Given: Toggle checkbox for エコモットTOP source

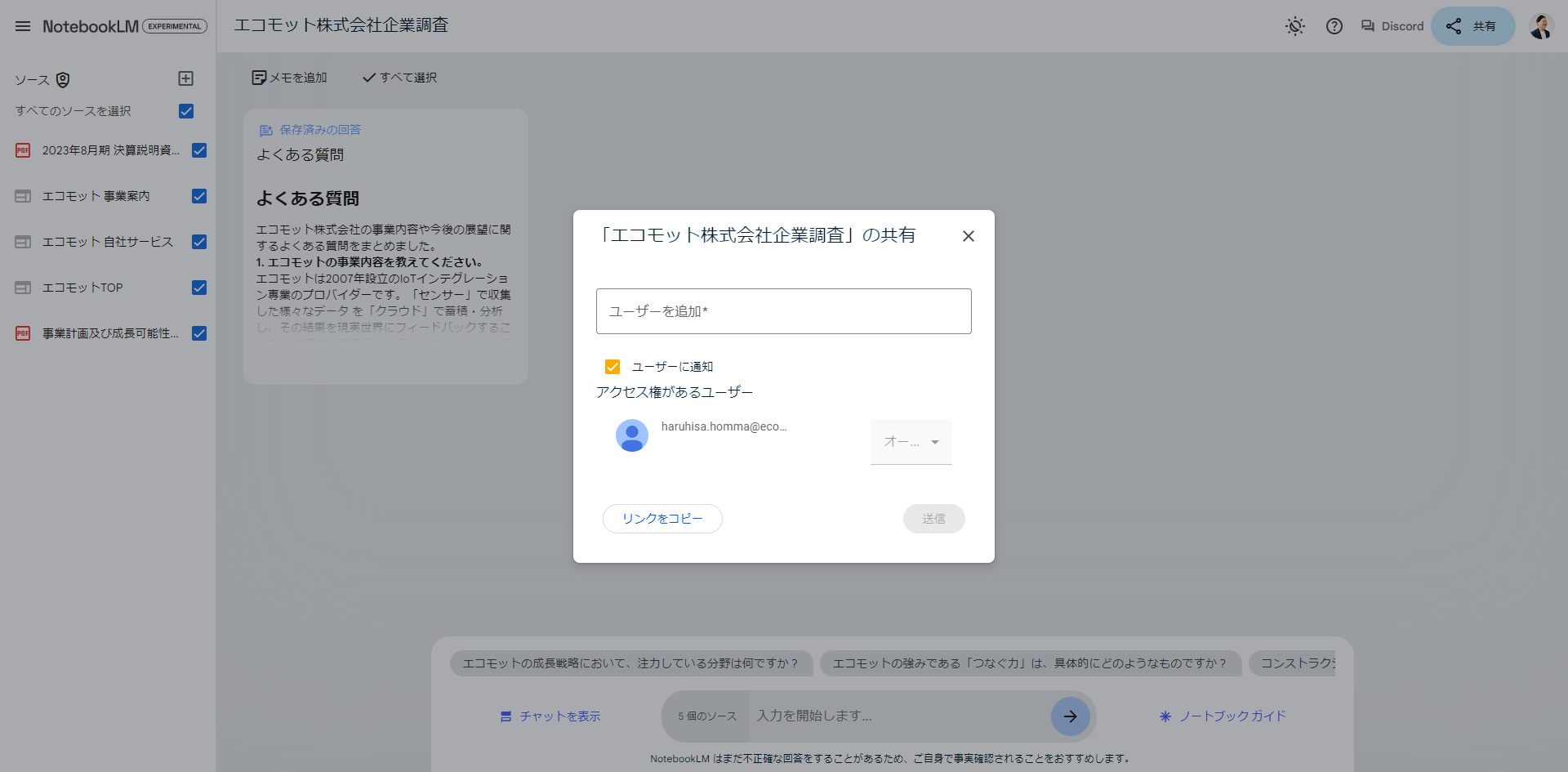Looking at the screenshot, I should [199, 288].
